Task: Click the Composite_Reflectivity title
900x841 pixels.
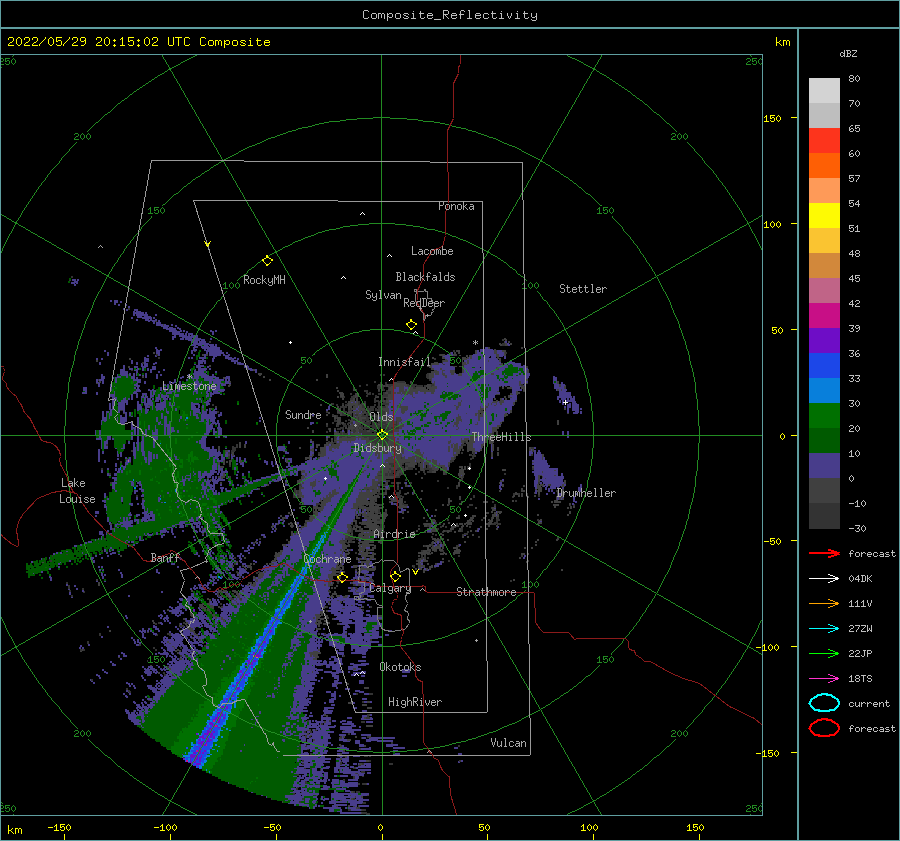Action: (x=450, y=15)
